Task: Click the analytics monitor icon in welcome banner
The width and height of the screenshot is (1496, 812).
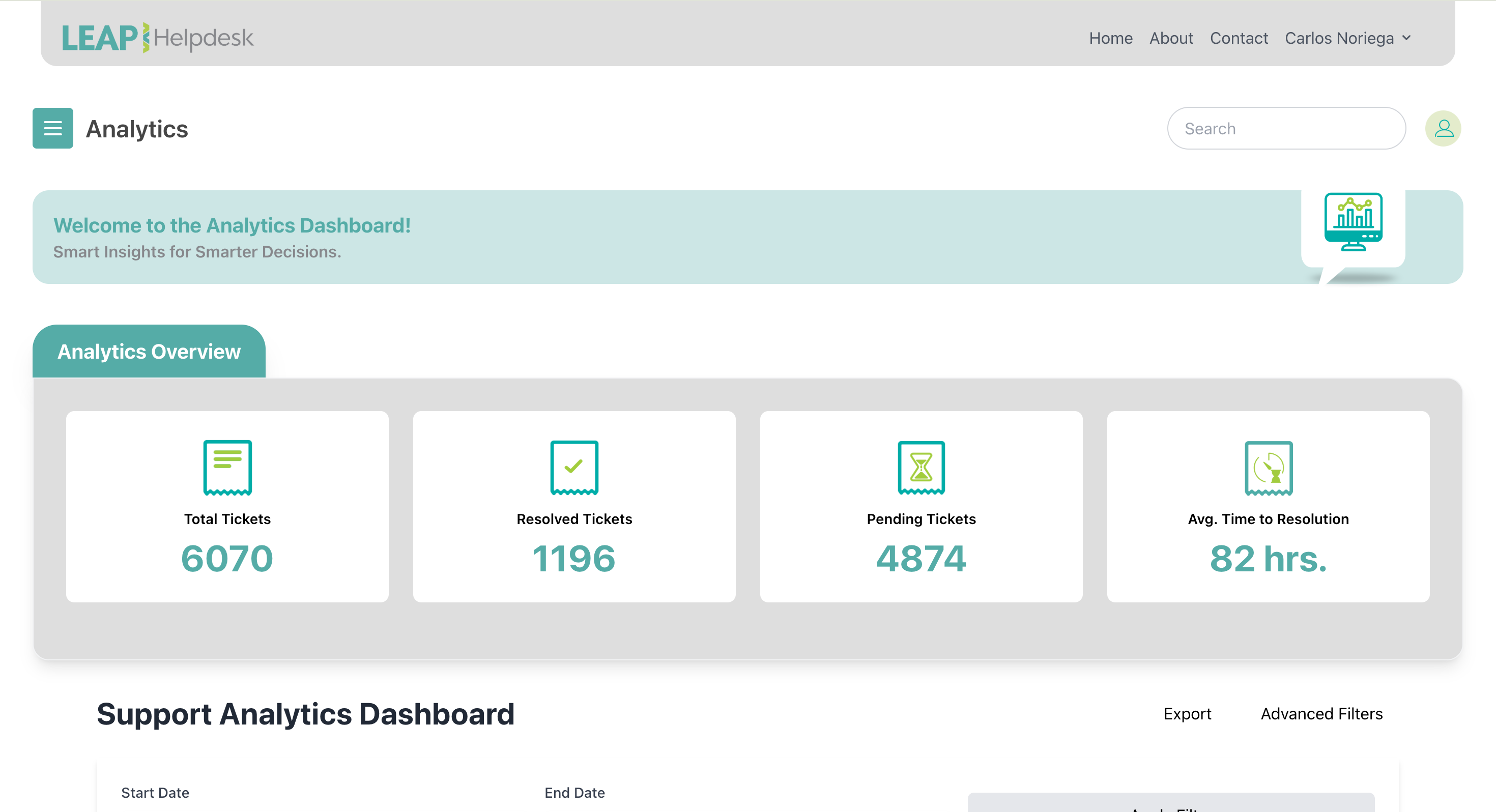Action: [1353, 221]
